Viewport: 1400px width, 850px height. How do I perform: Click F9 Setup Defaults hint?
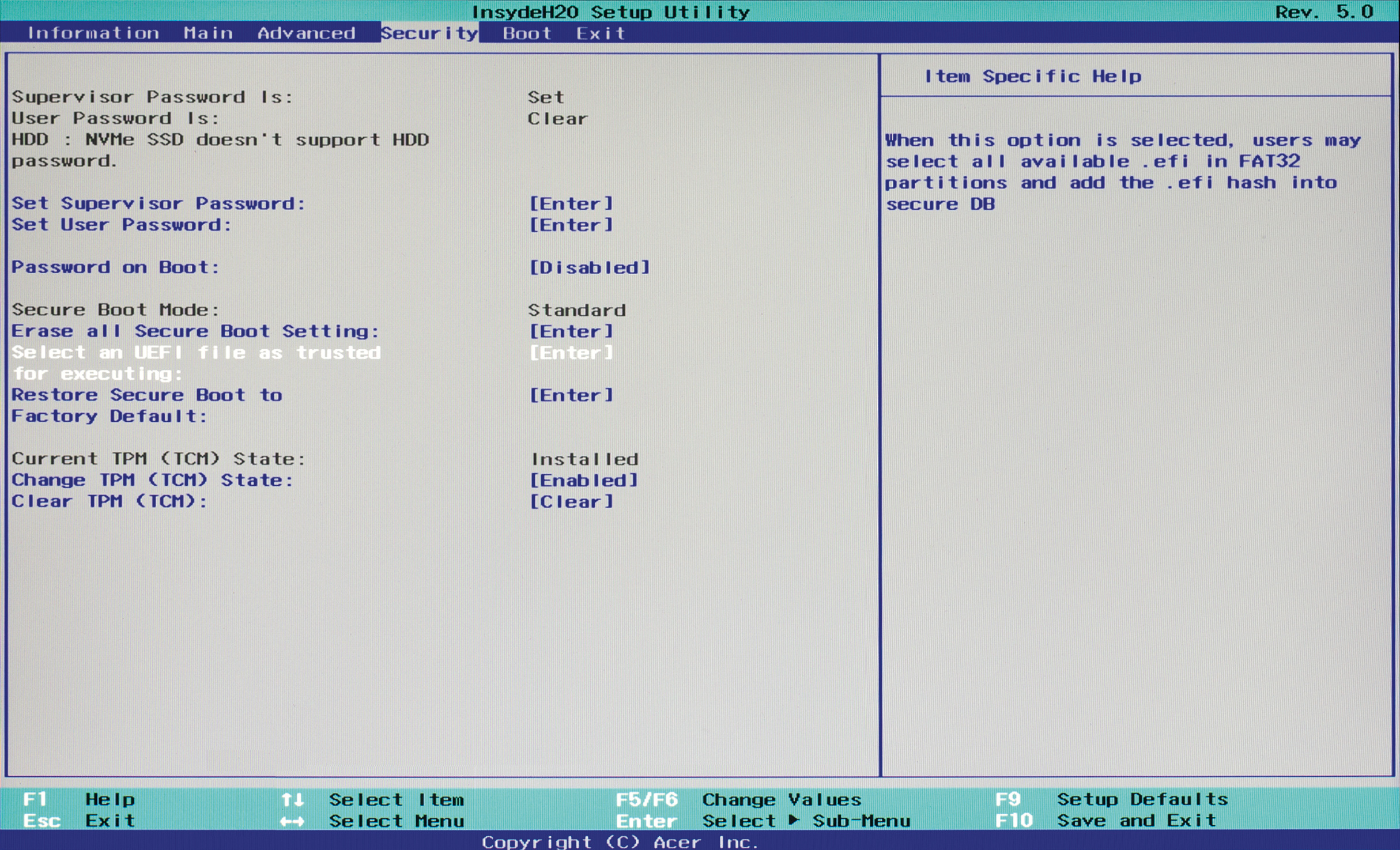1112,799
